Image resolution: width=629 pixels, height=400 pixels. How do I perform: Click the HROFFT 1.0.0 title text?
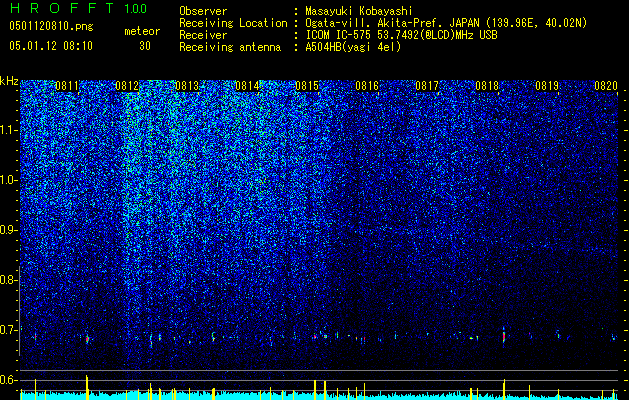coord(79,8)
